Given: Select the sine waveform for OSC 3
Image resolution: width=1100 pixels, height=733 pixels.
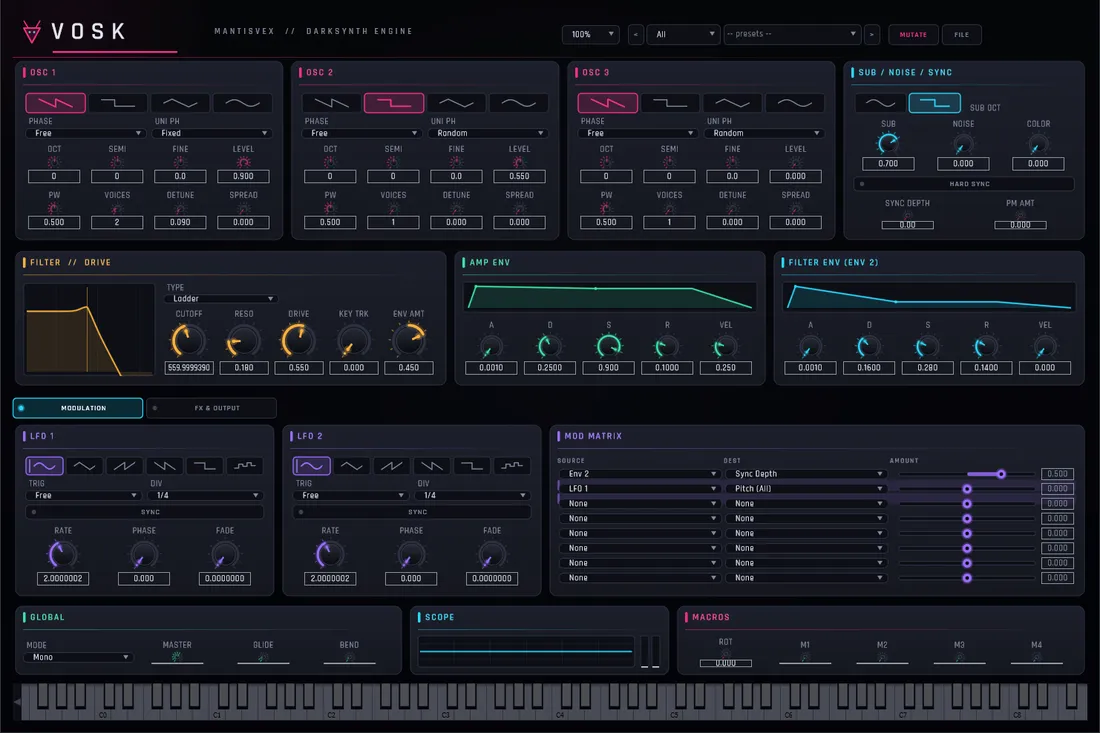Looking at the screenshot, I should coord(795,103).
